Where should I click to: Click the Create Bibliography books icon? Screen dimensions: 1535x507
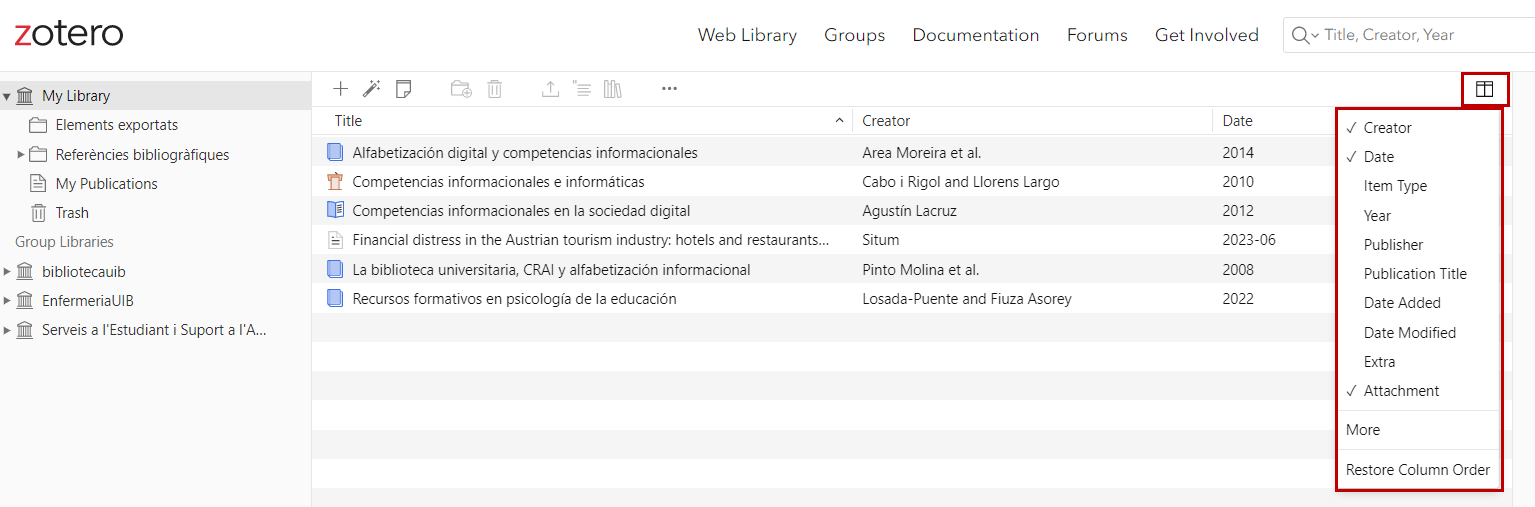click(x=612, y=89)
